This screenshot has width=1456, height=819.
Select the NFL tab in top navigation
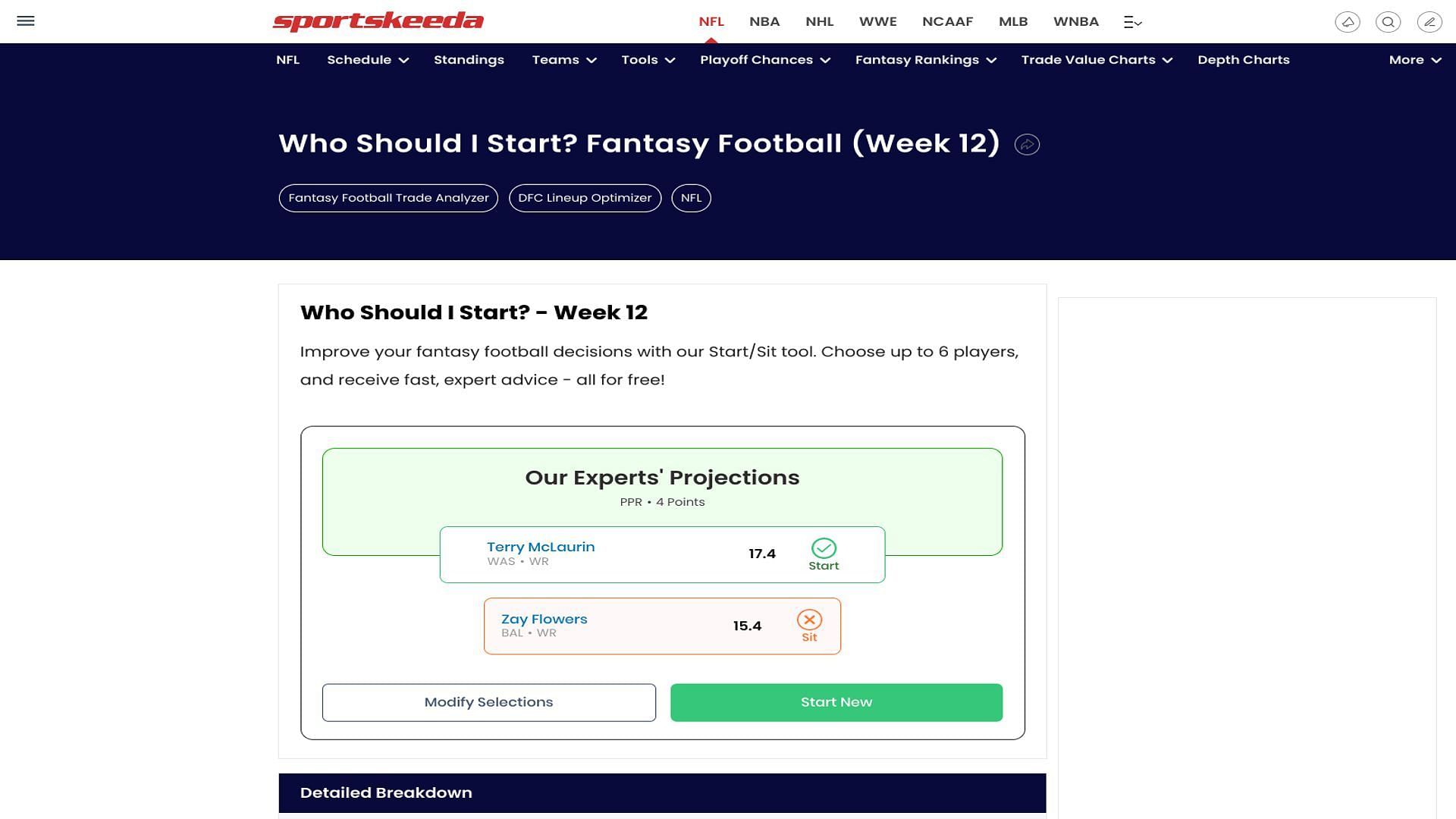(711, 21)
